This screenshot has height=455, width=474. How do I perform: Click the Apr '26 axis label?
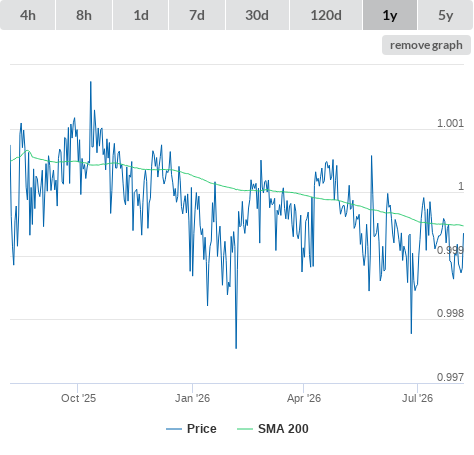pos(304,398)
